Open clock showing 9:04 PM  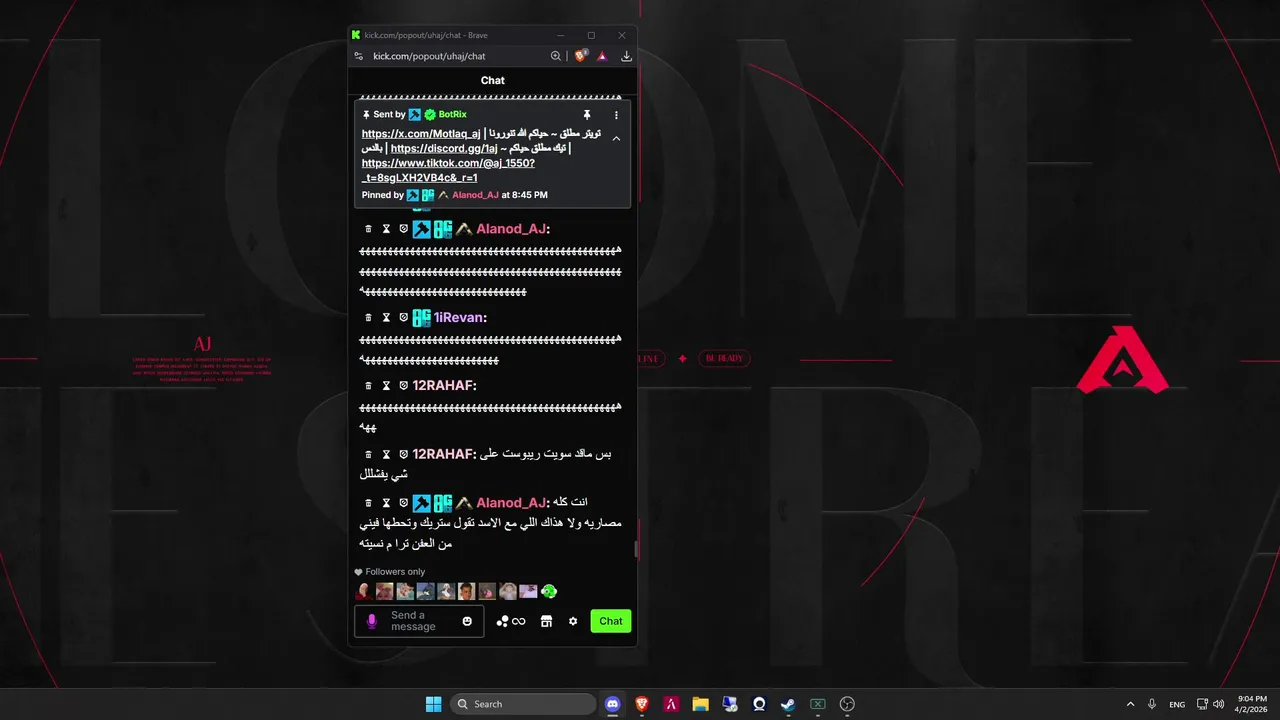1251,704
